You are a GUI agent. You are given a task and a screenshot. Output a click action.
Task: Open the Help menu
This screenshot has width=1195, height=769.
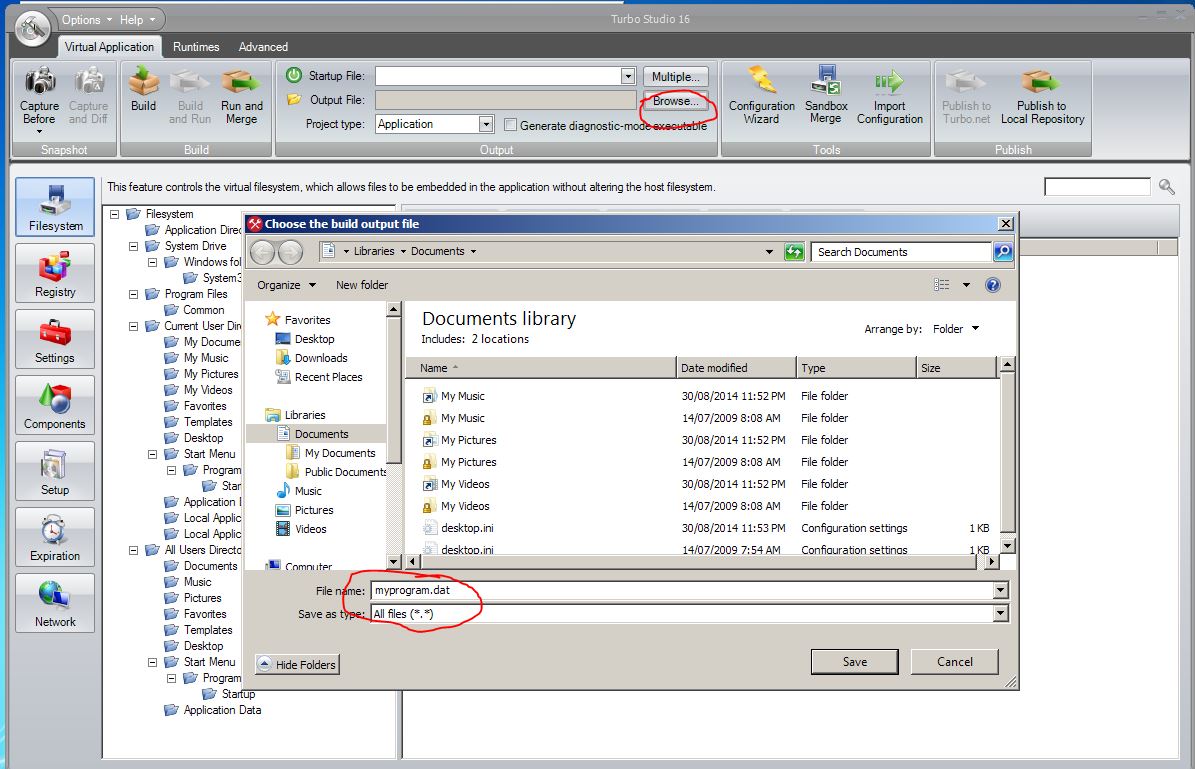tap(137, 20)
